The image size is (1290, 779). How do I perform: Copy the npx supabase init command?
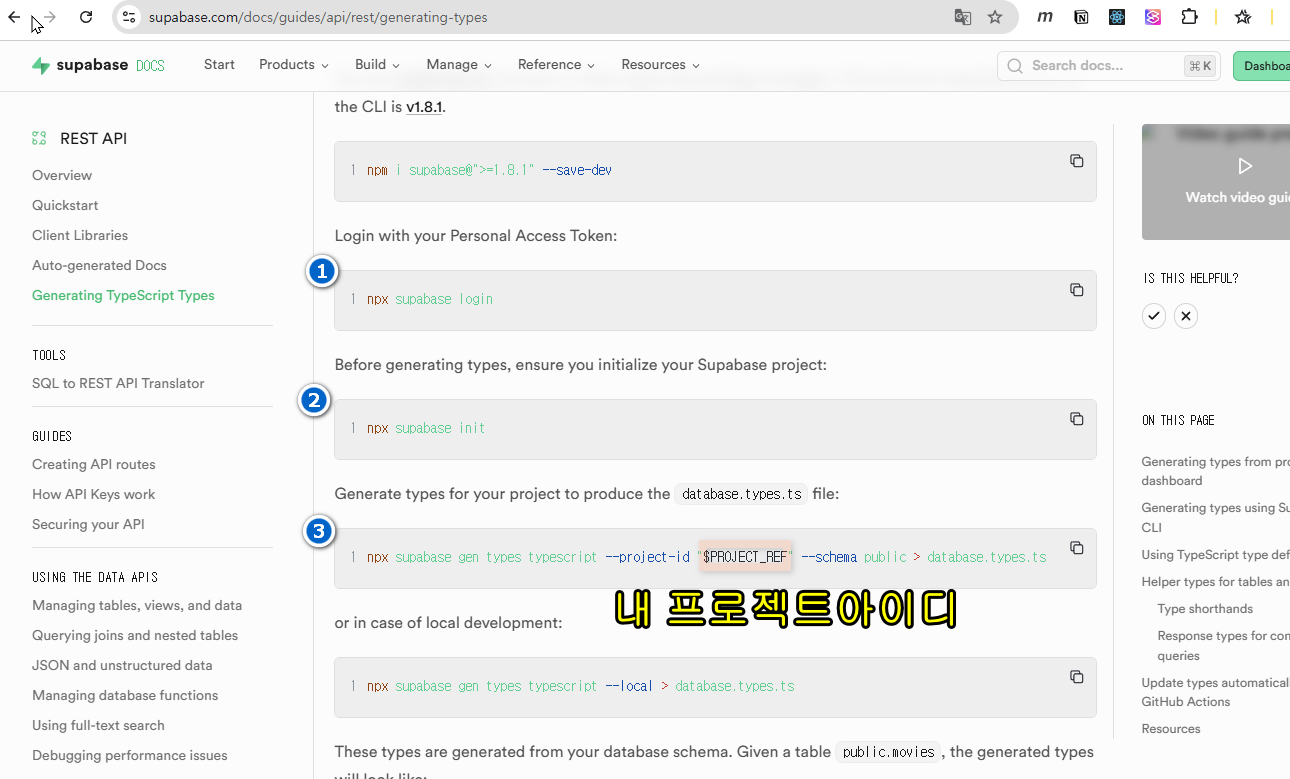(1076, 419)
